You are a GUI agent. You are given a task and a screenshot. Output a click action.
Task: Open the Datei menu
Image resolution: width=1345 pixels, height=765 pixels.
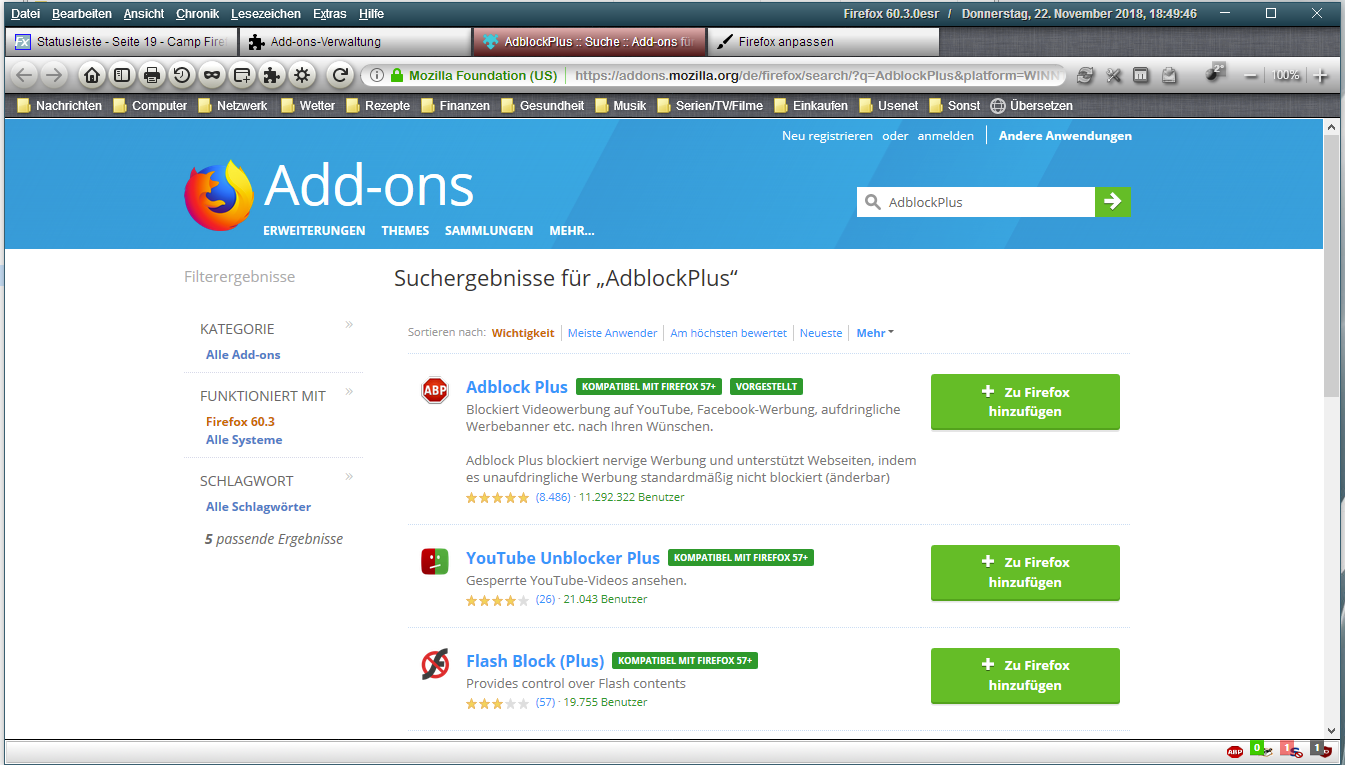click(25, 14)
